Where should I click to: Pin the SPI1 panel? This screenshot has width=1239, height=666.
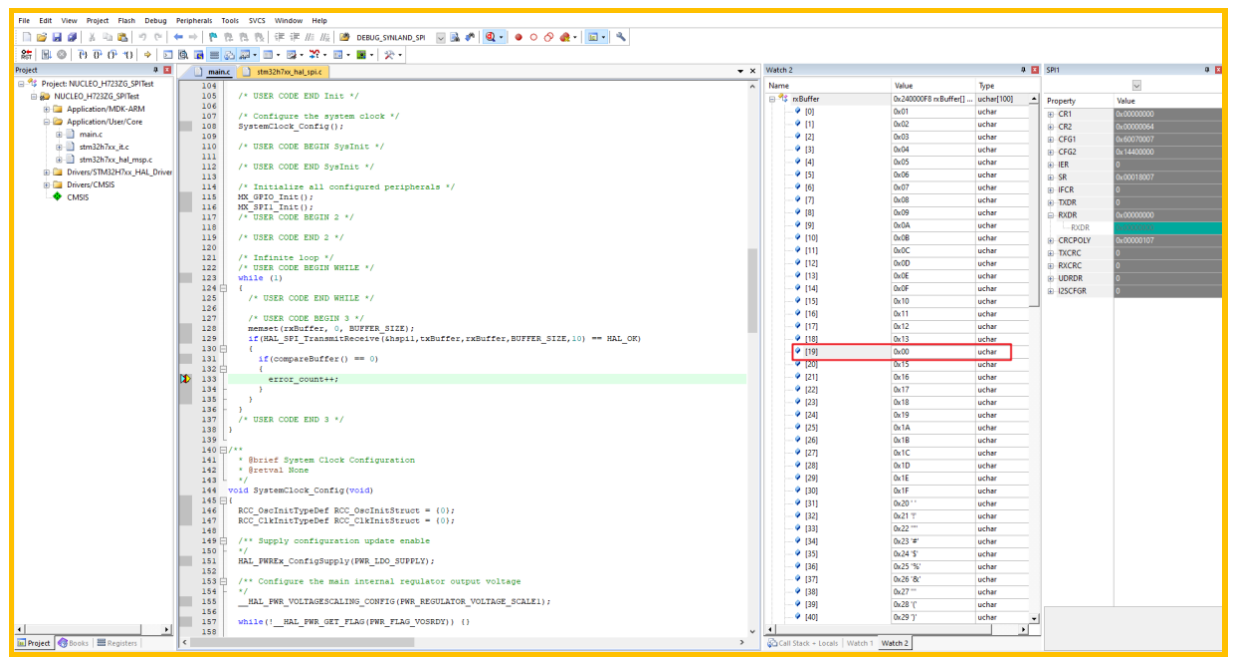tap(1206, 70)
